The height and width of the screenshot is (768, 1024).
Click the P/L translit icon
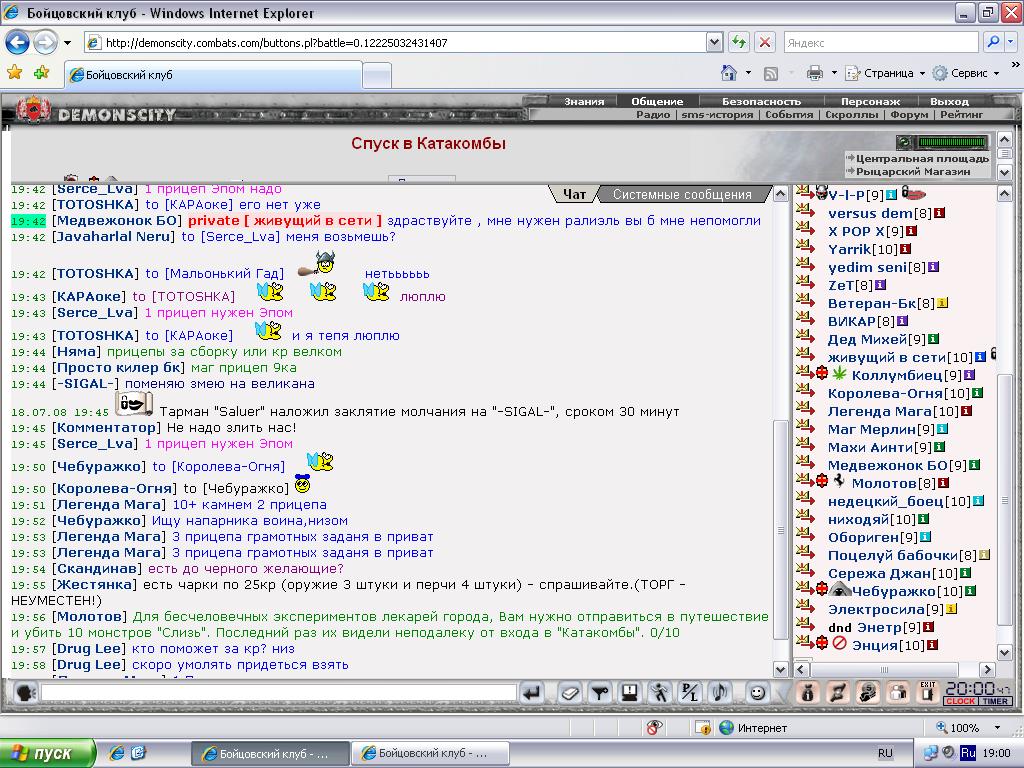(x=690, y=692)
